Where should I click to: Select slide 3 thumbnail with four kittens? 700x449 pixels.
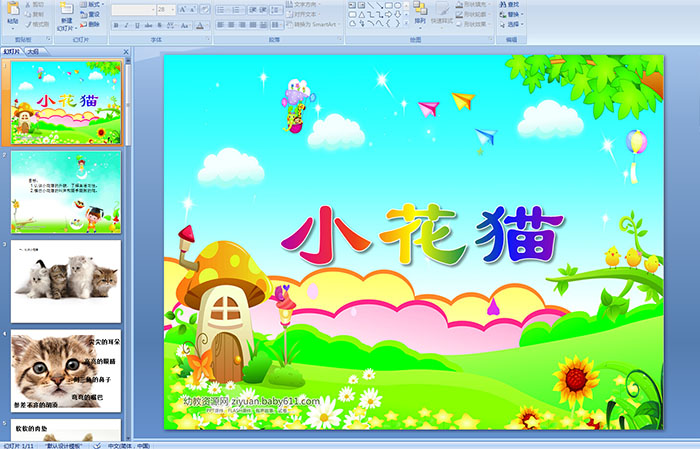pos(66,281)
